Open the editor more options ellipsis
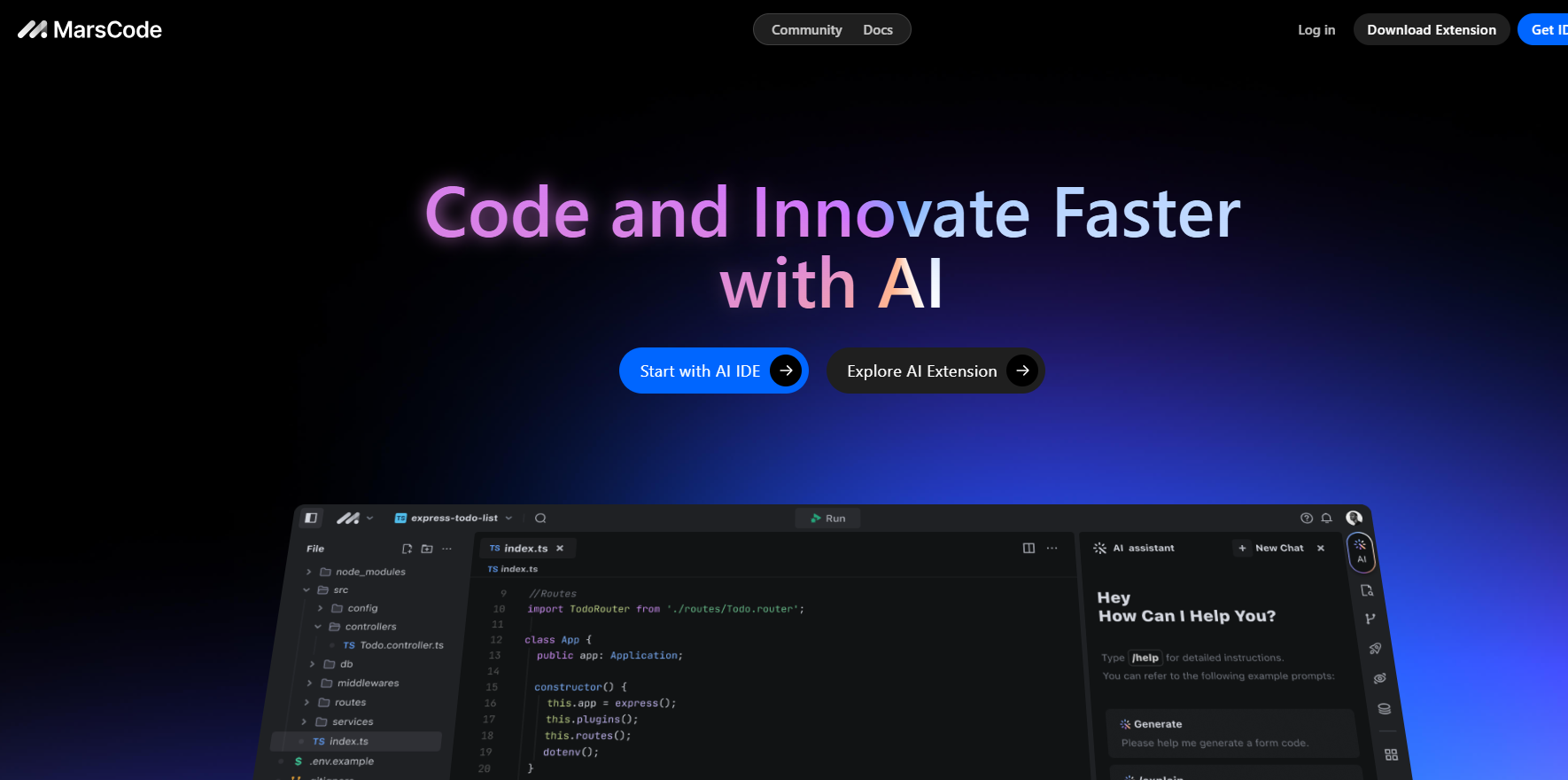 pyautogui.click(x=1052, y=548)
